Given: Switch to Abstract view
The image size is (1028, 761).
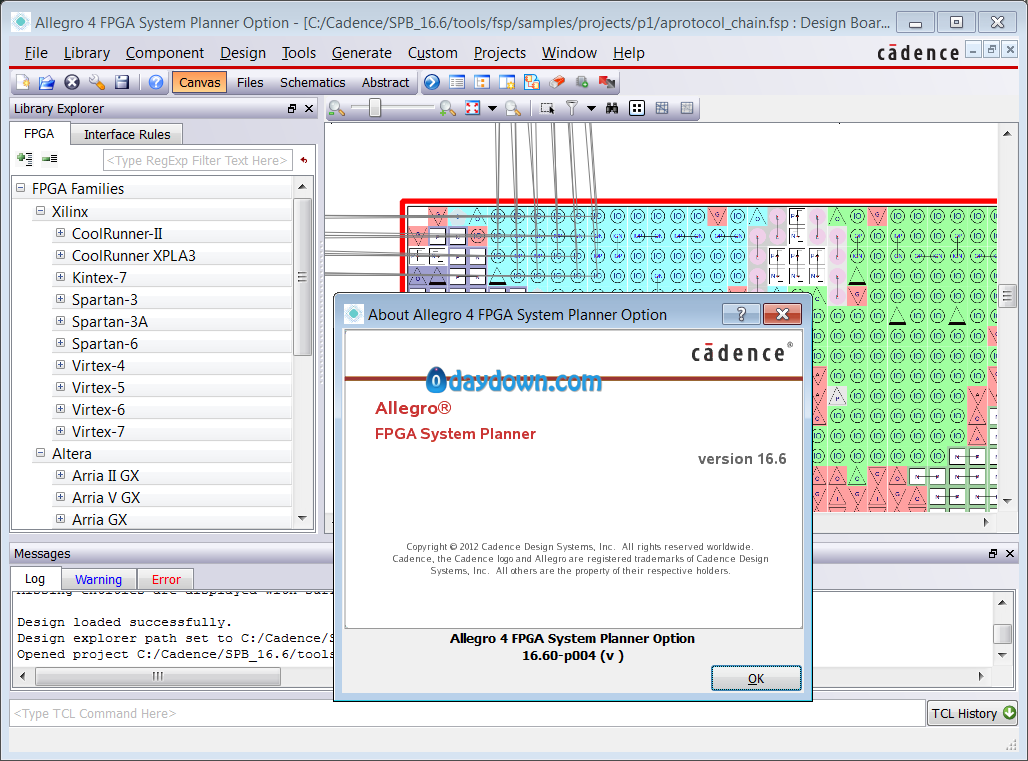Looking at the screenshot, I should 385,83.
